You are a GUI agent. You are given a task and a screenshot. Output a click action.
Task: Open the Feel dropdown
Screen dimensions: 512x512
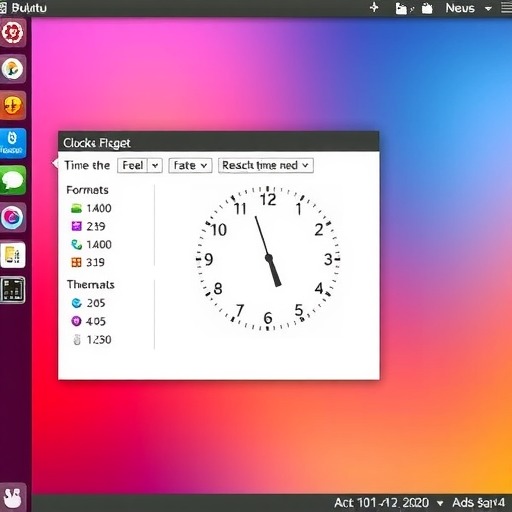pyautogui.click(x=140, y=165)
